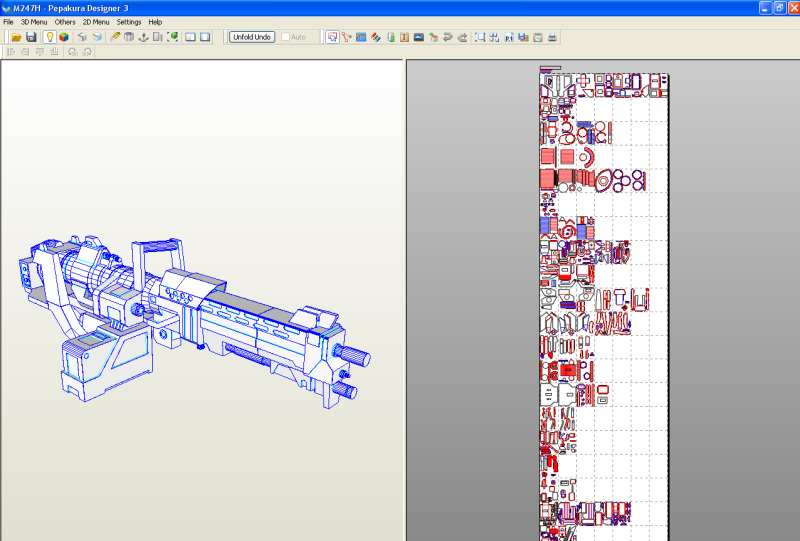The width and height of the screenshot is (800, 541).
Task: Click the green notebook icon in 2D toolbar
Action: click(x=390, y=37)
